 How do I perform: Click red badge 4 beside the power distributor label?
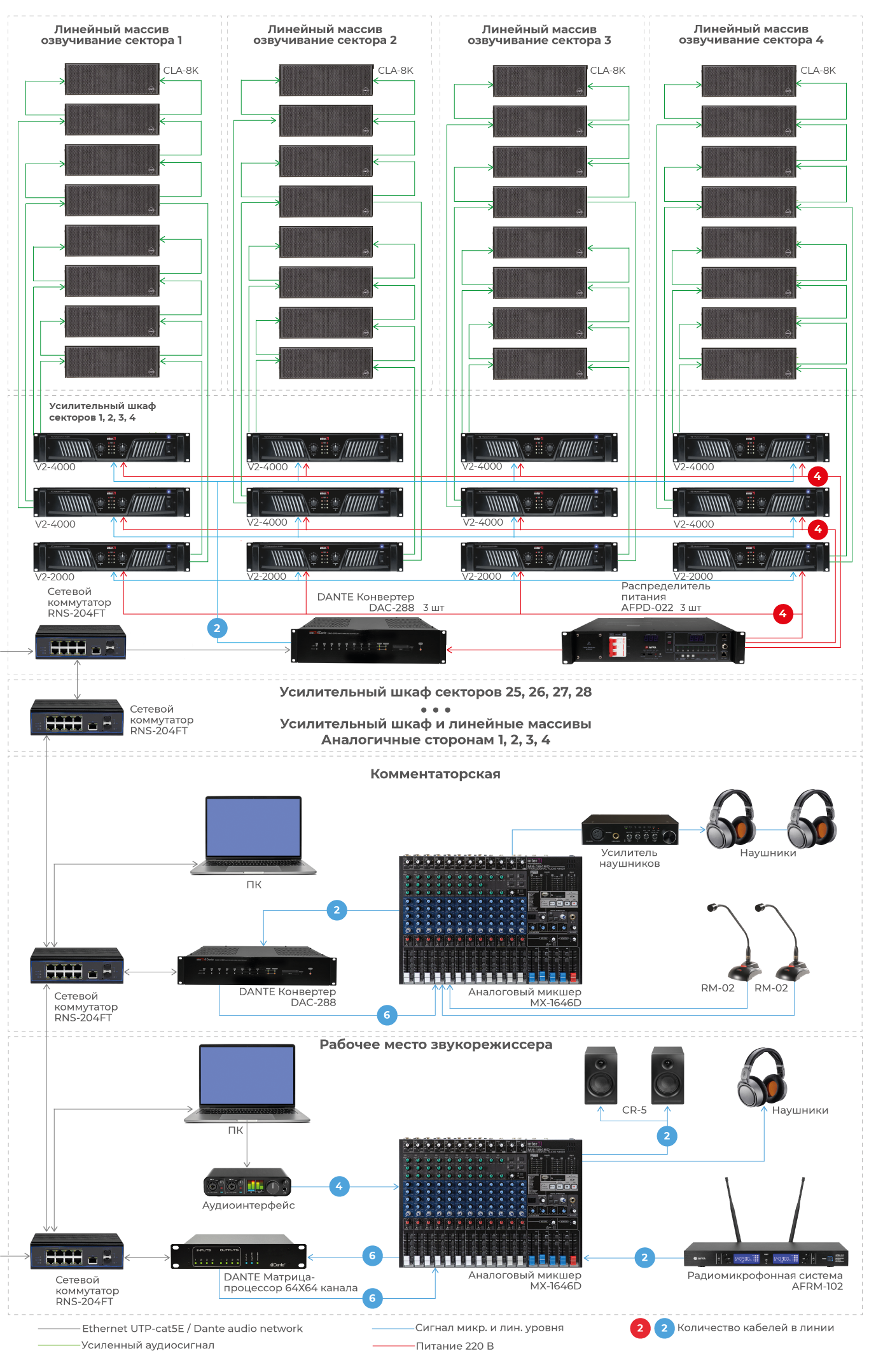click(x=783, y=614)
